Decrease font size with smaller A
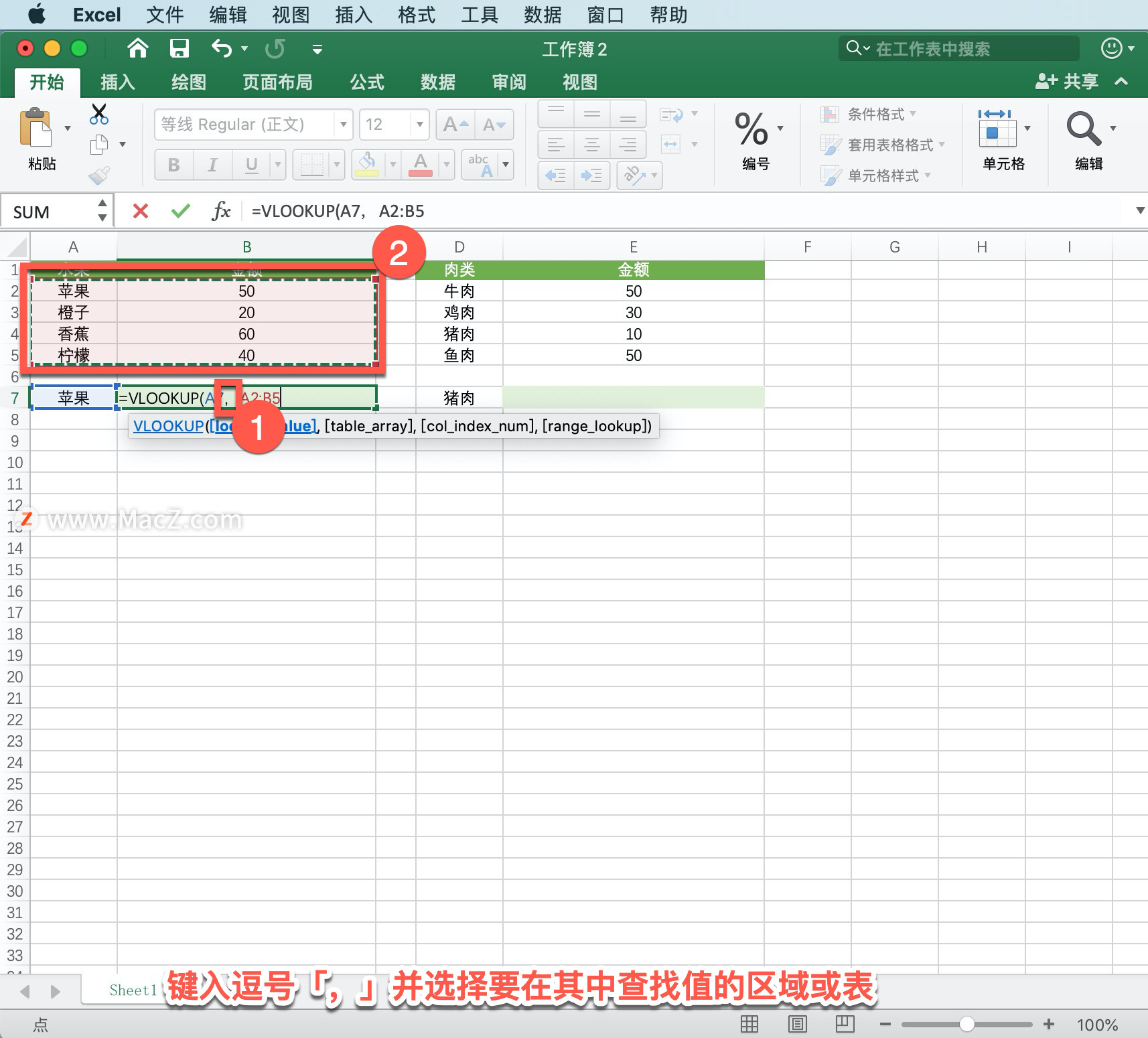 point(494,125)
